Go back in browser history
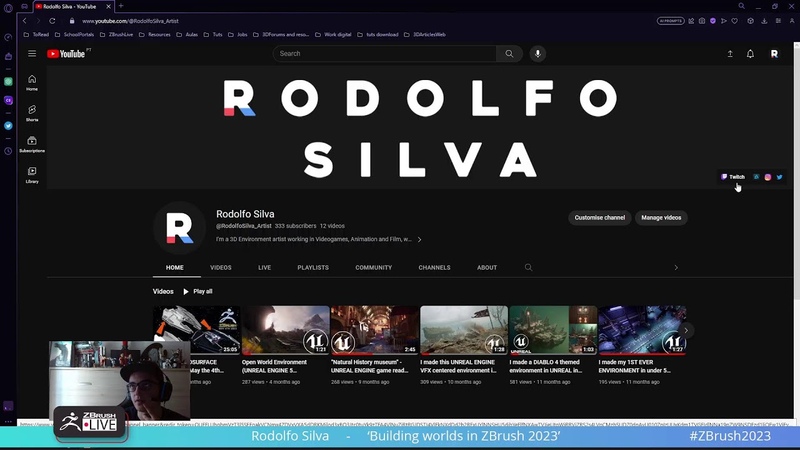Viewport: 800px width, 450px height. 24,21
